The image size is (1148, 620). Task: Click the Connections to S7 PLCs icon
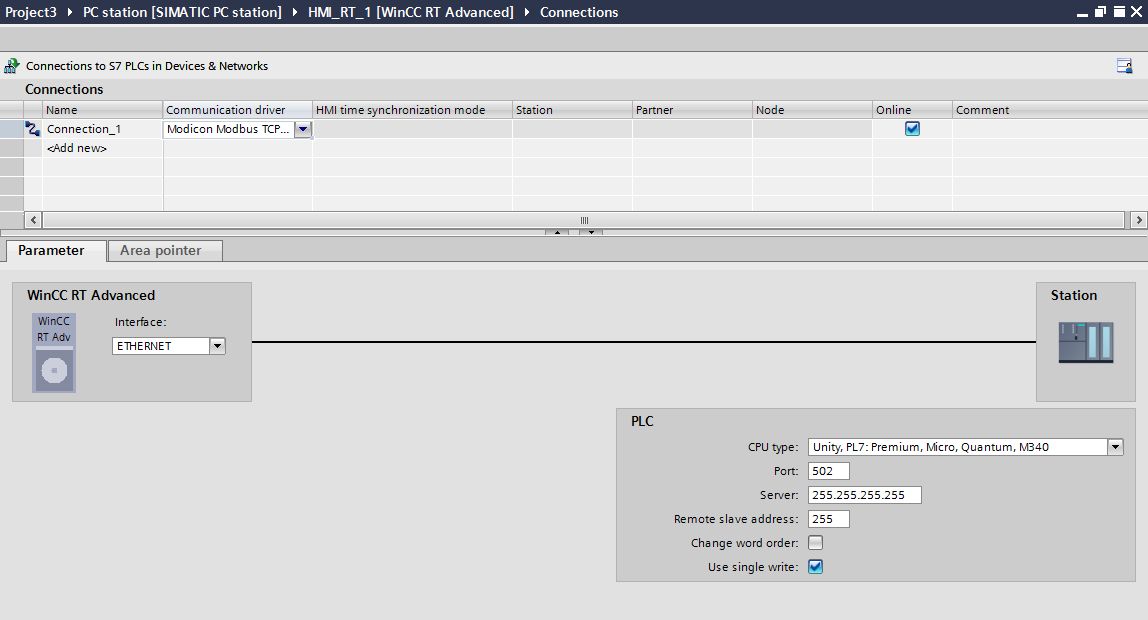(x=11, y=66)
